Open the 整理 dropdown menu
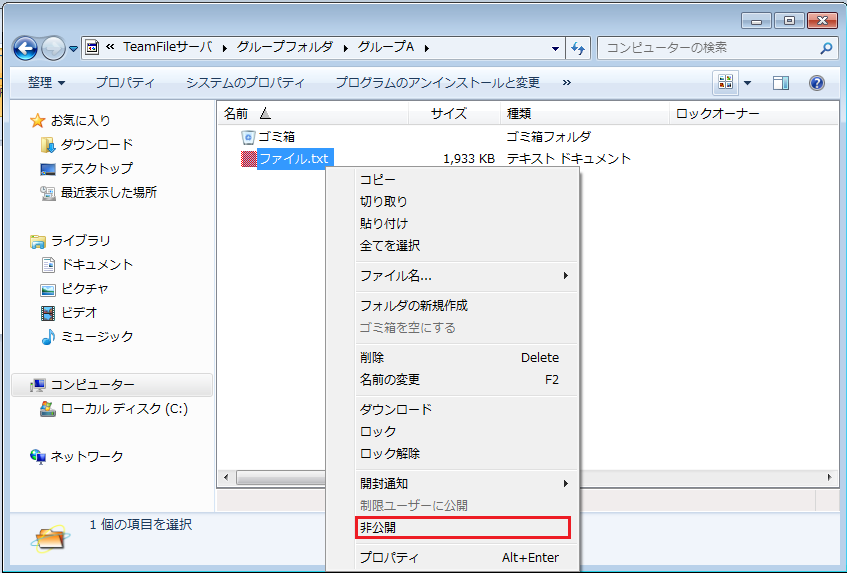Viewport: 847px width, 573px height. coord(46,83)
